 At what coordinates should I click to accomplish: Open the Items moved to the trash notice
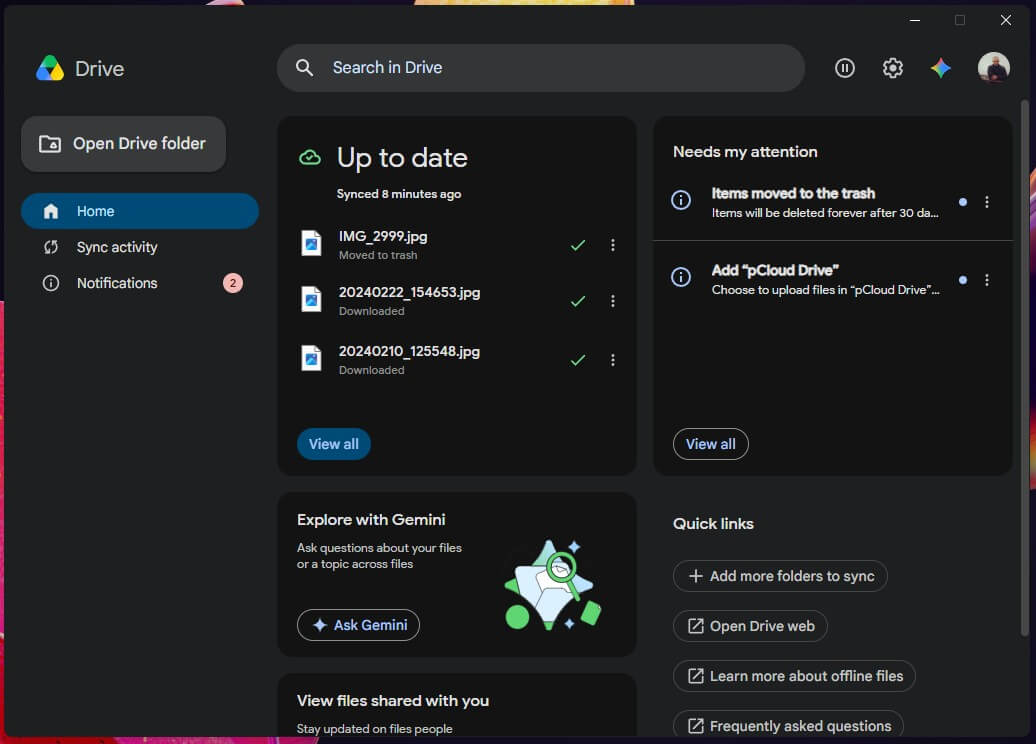click(825, 202)
